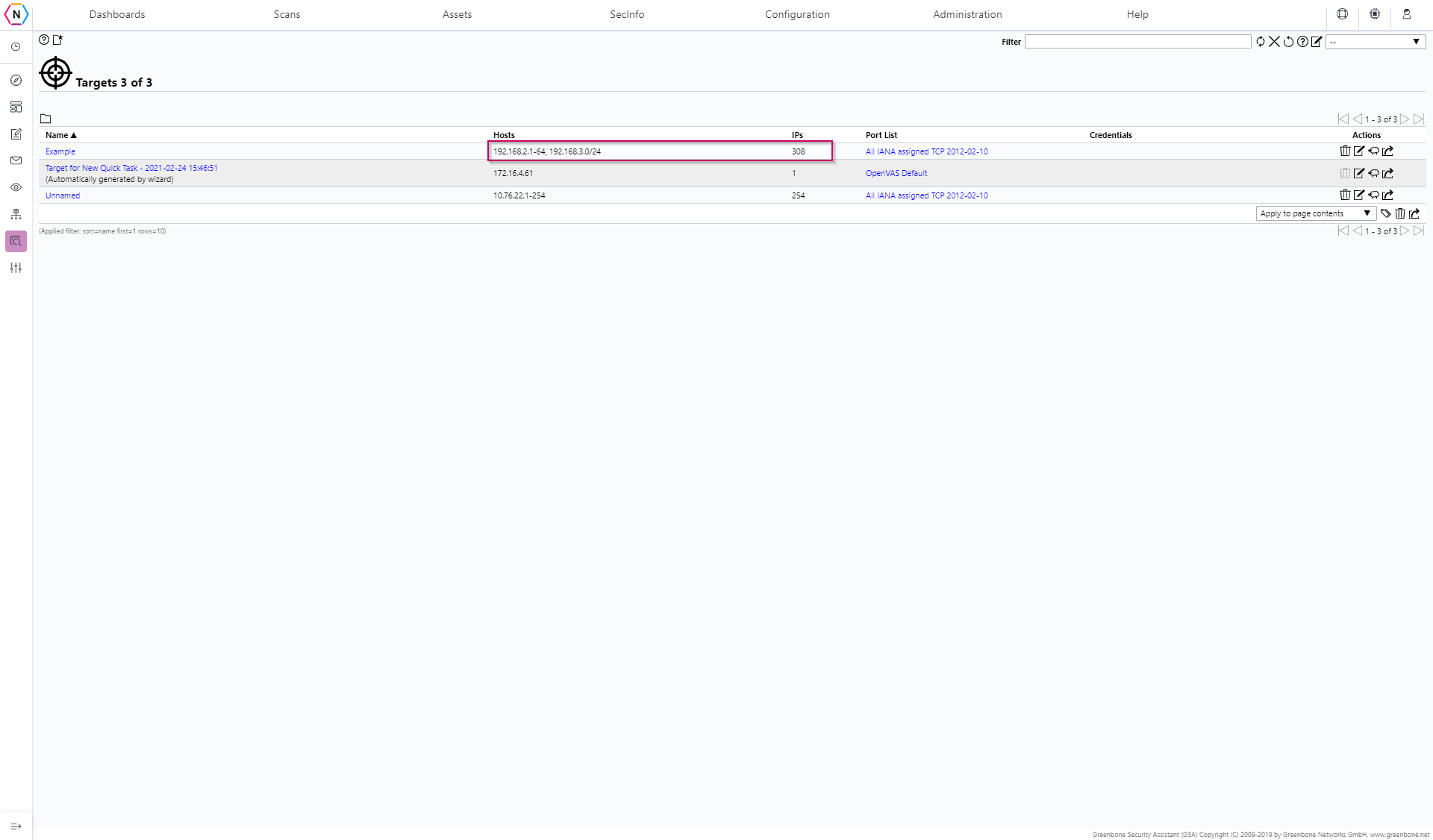
Task: Clone the New Quick Task target
Action: click(1373, 173)
